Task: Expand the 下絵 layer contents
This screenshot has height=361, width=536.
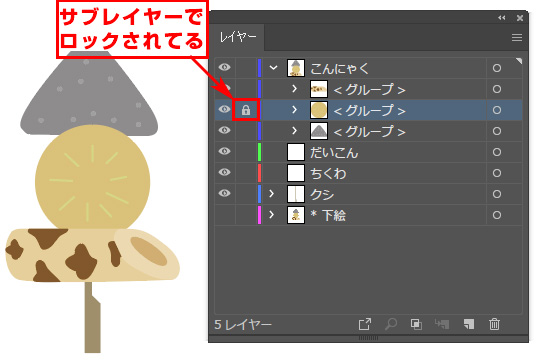Action: point(271,215)
